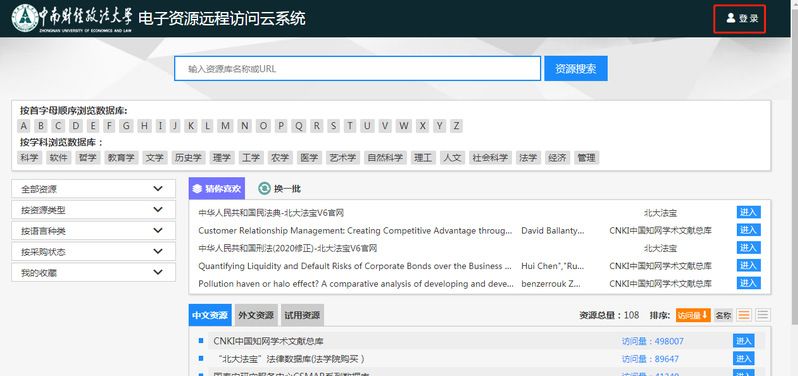The image size is (798, 376).
Task: Browse databases starting with letter A
Action: coord(24,126)
